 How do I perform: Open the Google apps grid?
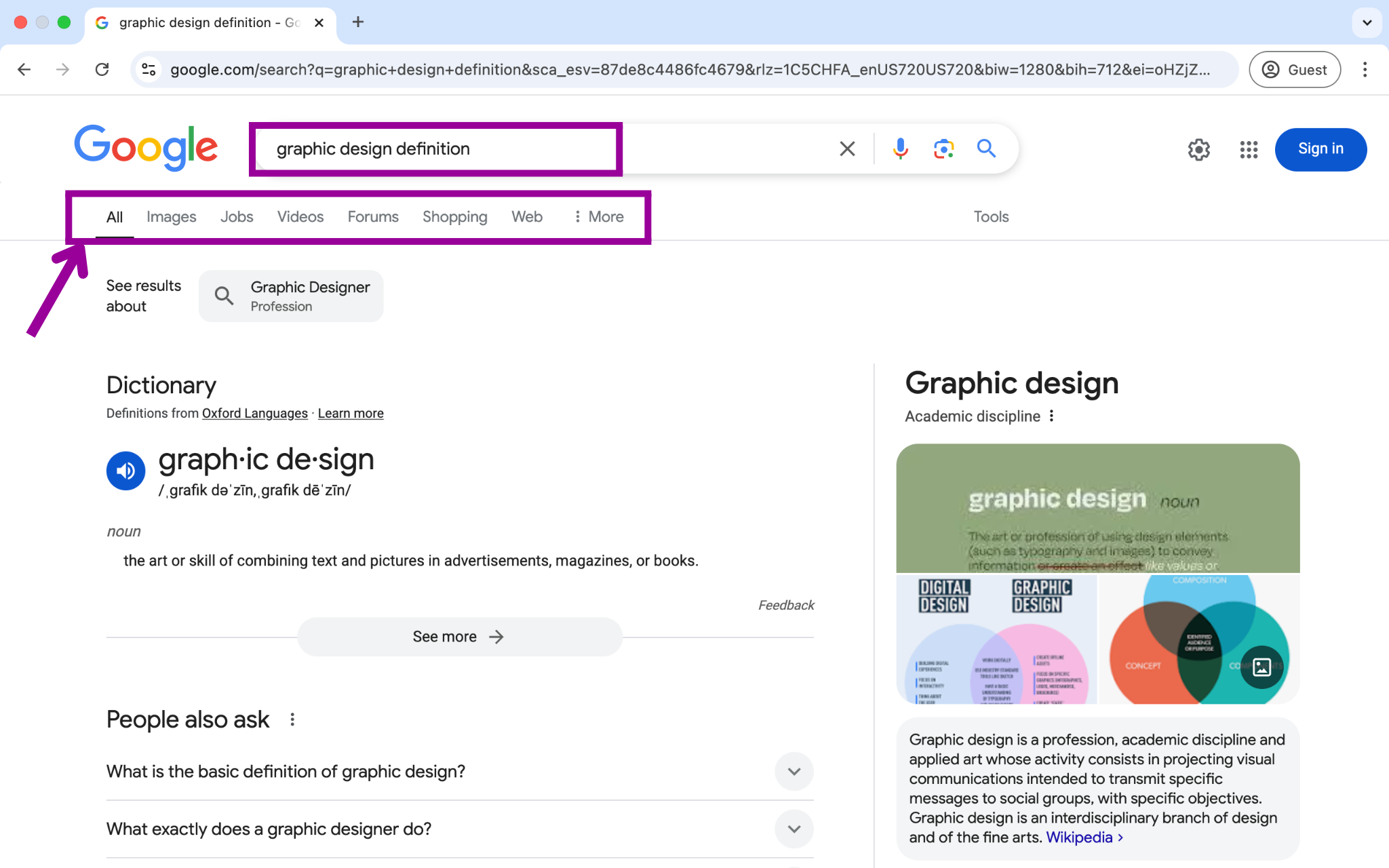tap(1249, 149)
